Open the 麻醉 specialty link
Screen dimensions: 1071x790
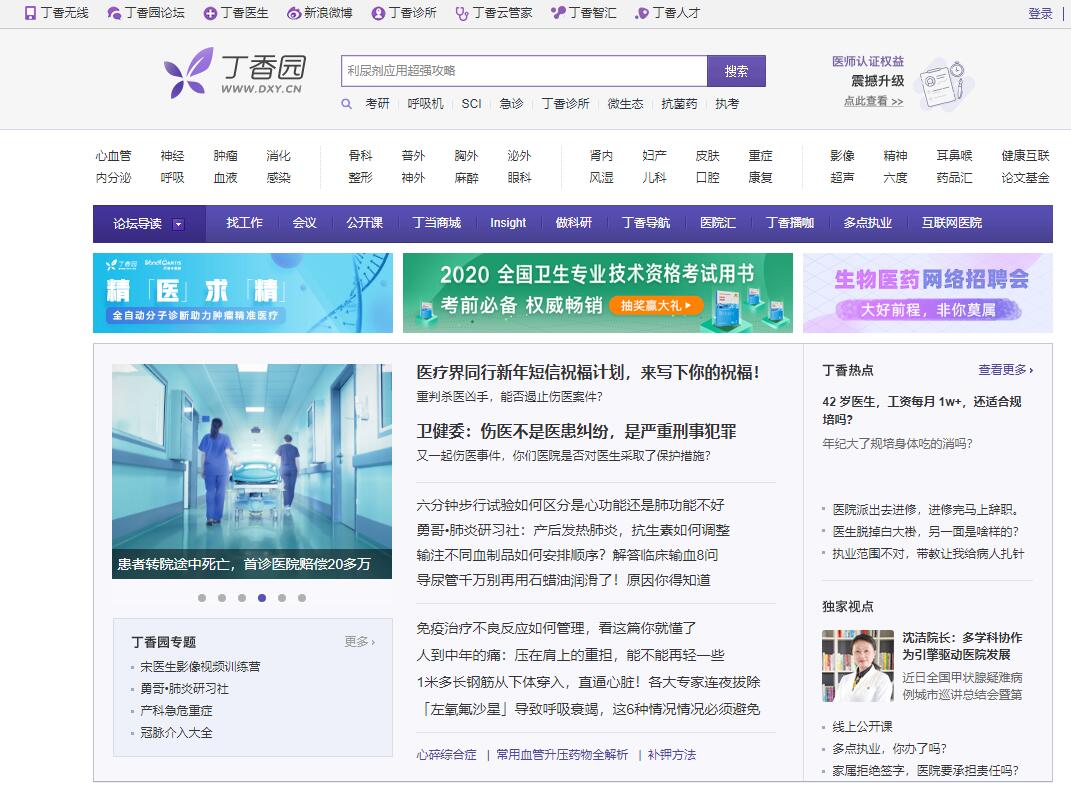tap(467, 178)
